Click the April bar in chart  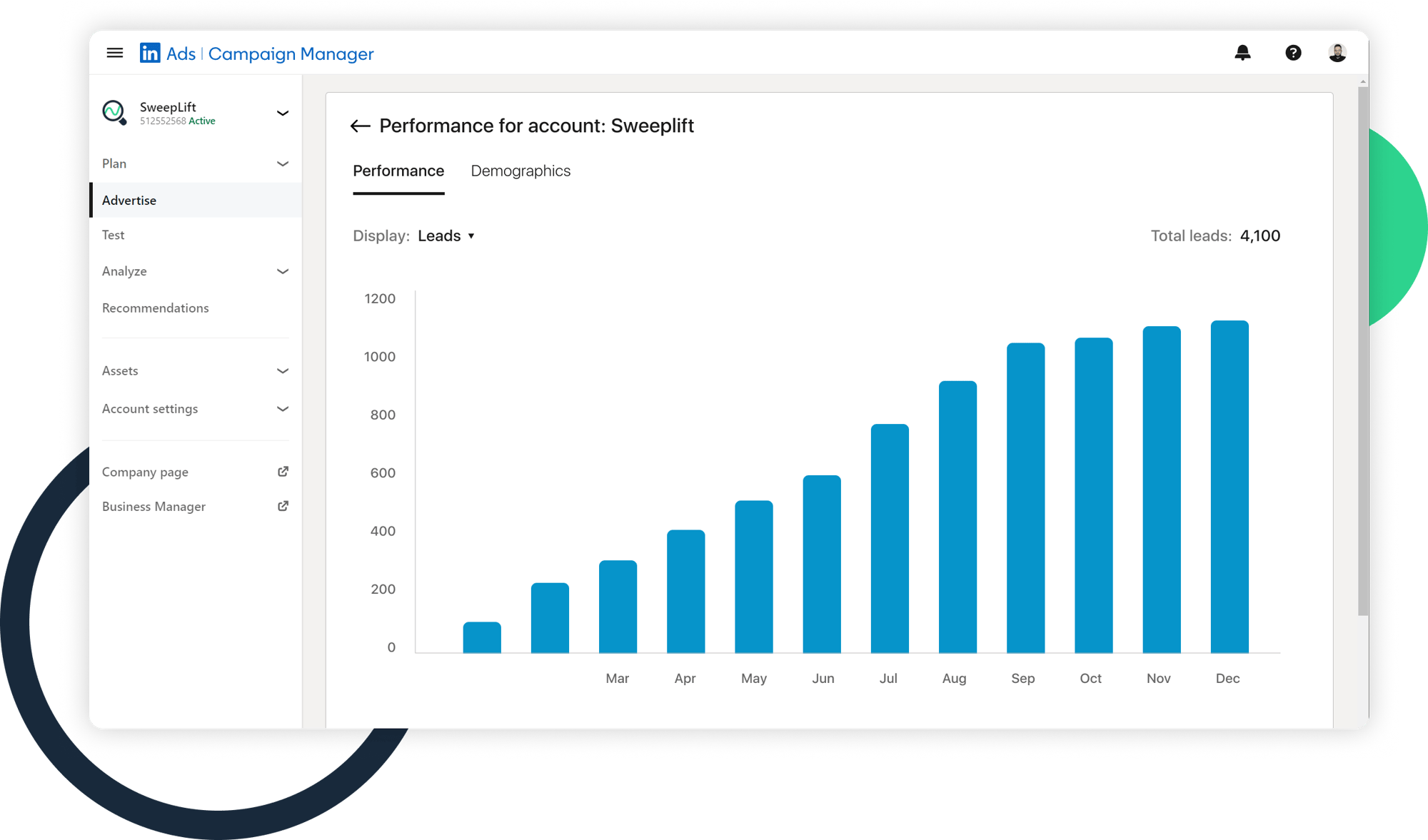coord(686,591)
